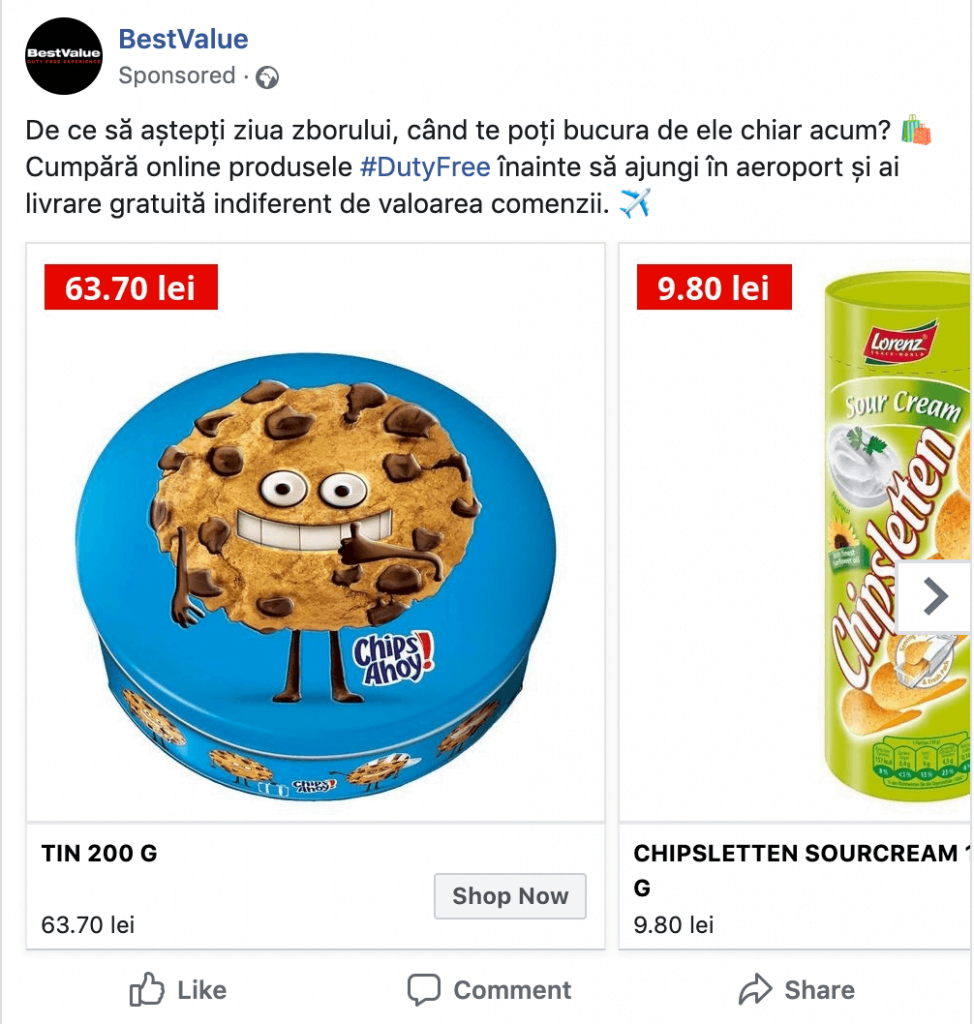Image resolution: width=974 pixels, height=1024 pixels.
Task: Click the speech bubble Comment icon
Action: coord(424,990)
